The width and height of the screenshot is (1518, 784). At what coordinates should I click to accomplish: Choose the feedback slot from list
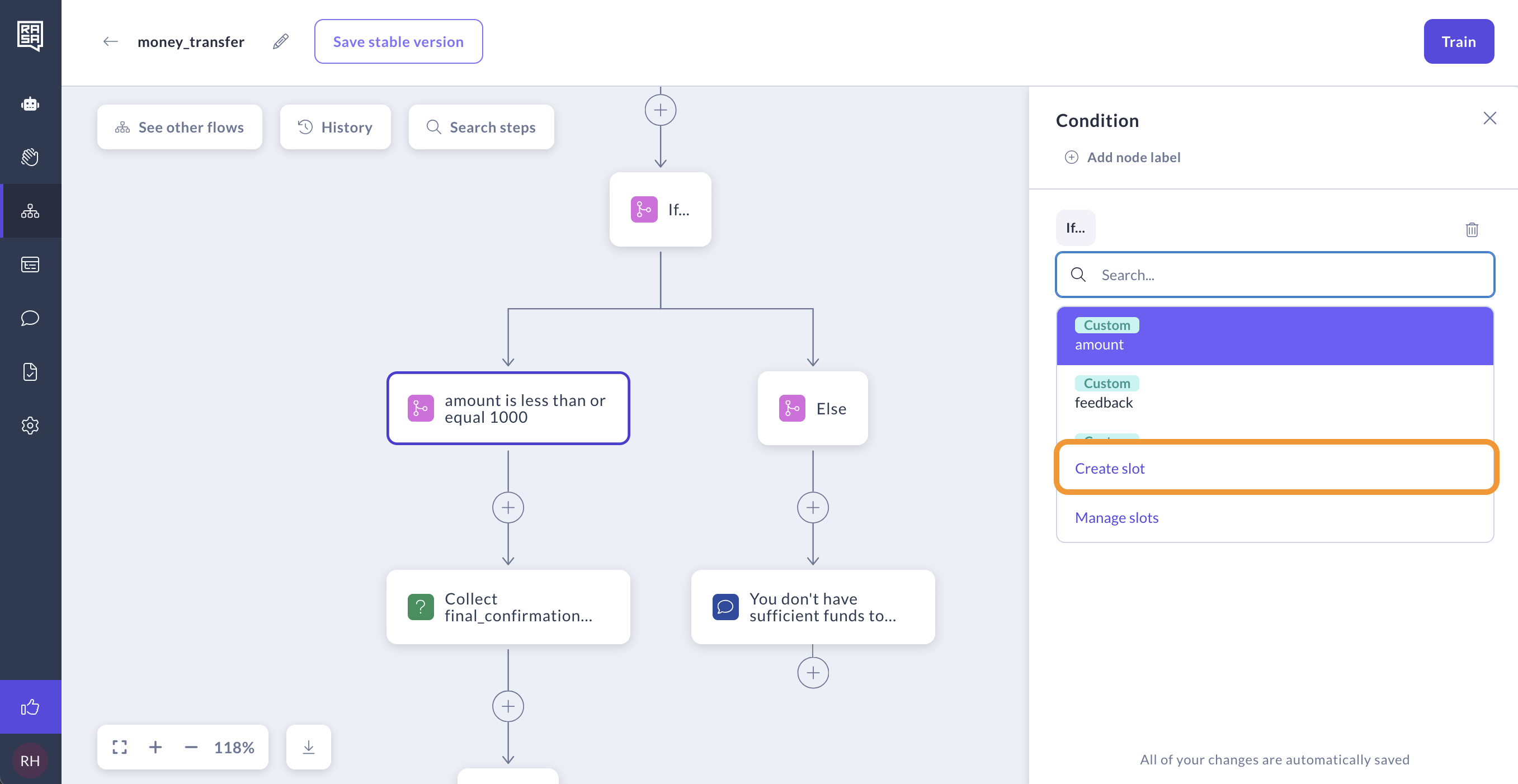pos(1274,394)
